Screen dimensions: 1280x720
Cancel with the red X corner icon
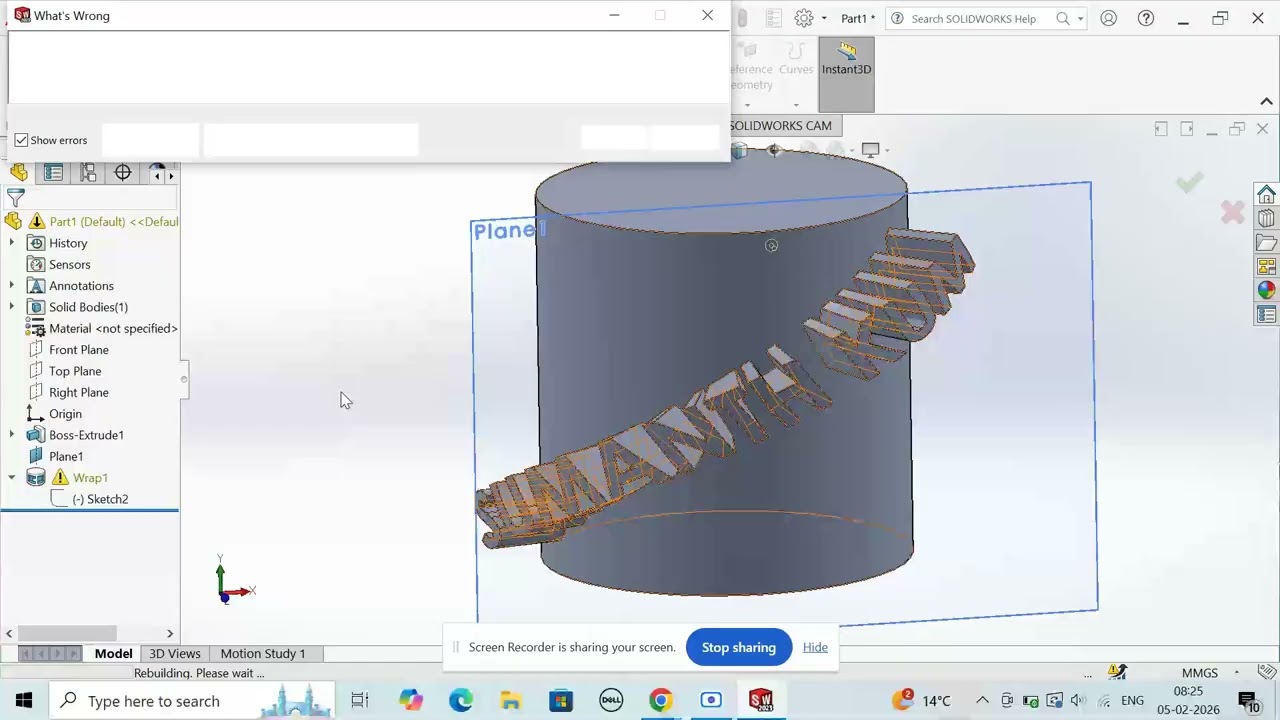tap(1232, 212)
